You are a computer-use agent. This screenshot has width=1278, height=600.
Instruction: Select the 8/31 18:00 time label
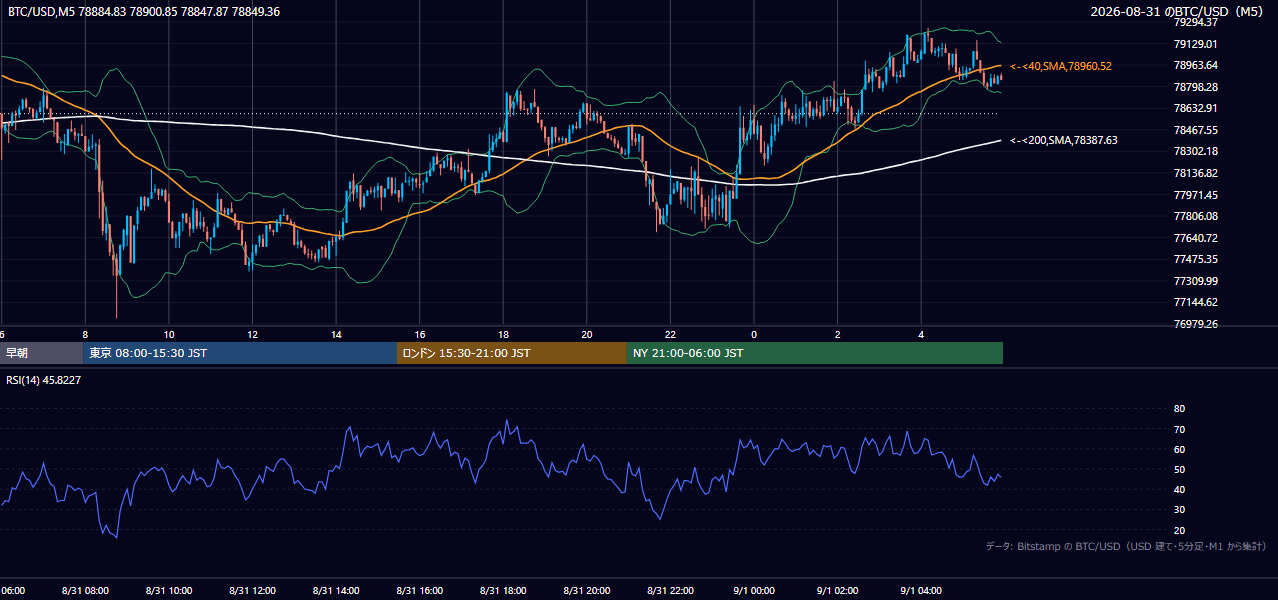click(x=503, y=591)
